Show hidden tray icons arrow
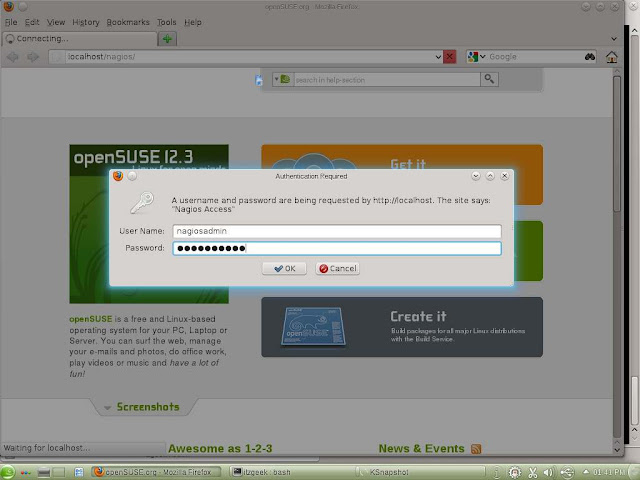This screenshot has height=480, width=640. point(586,472)
